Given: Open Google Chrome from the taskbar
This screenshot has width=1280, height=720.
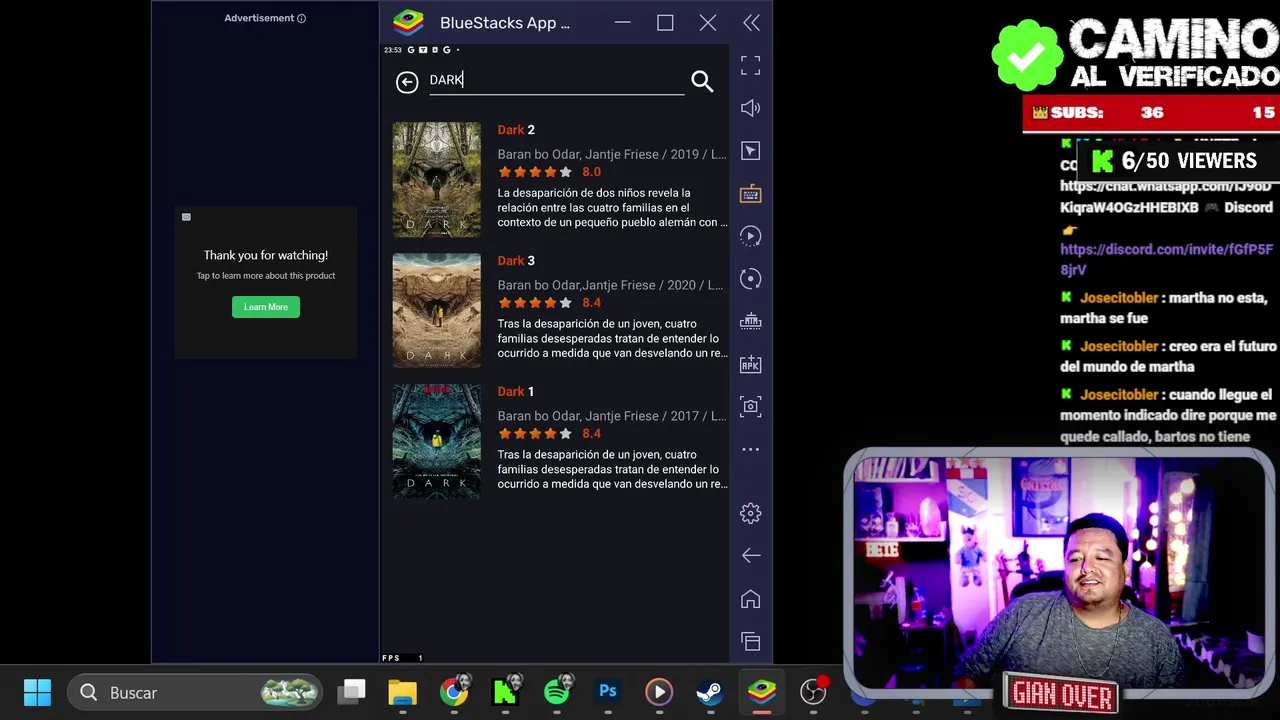Looking at the screenshot, I should 455,692.
